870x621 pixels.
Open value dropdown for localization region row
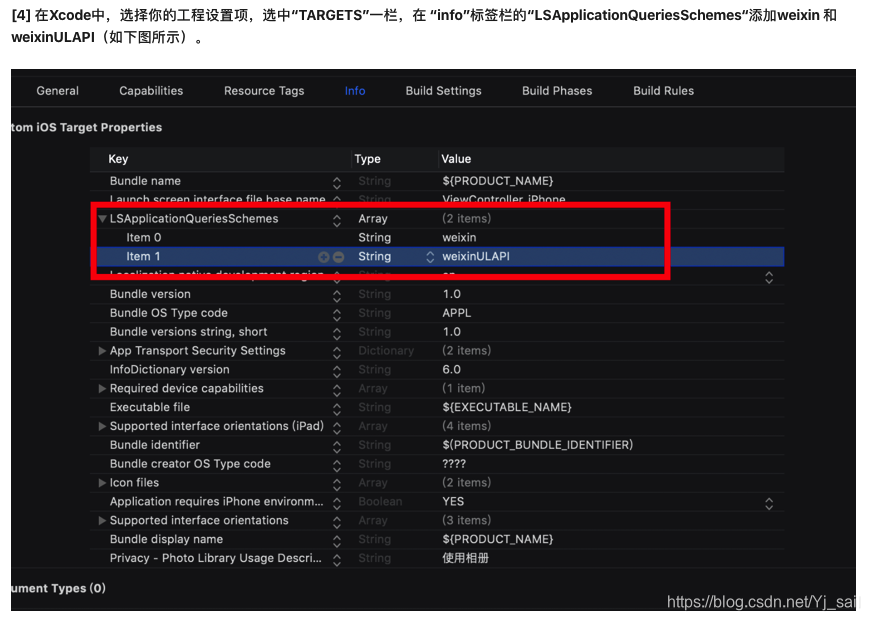(x=769, y=277)
